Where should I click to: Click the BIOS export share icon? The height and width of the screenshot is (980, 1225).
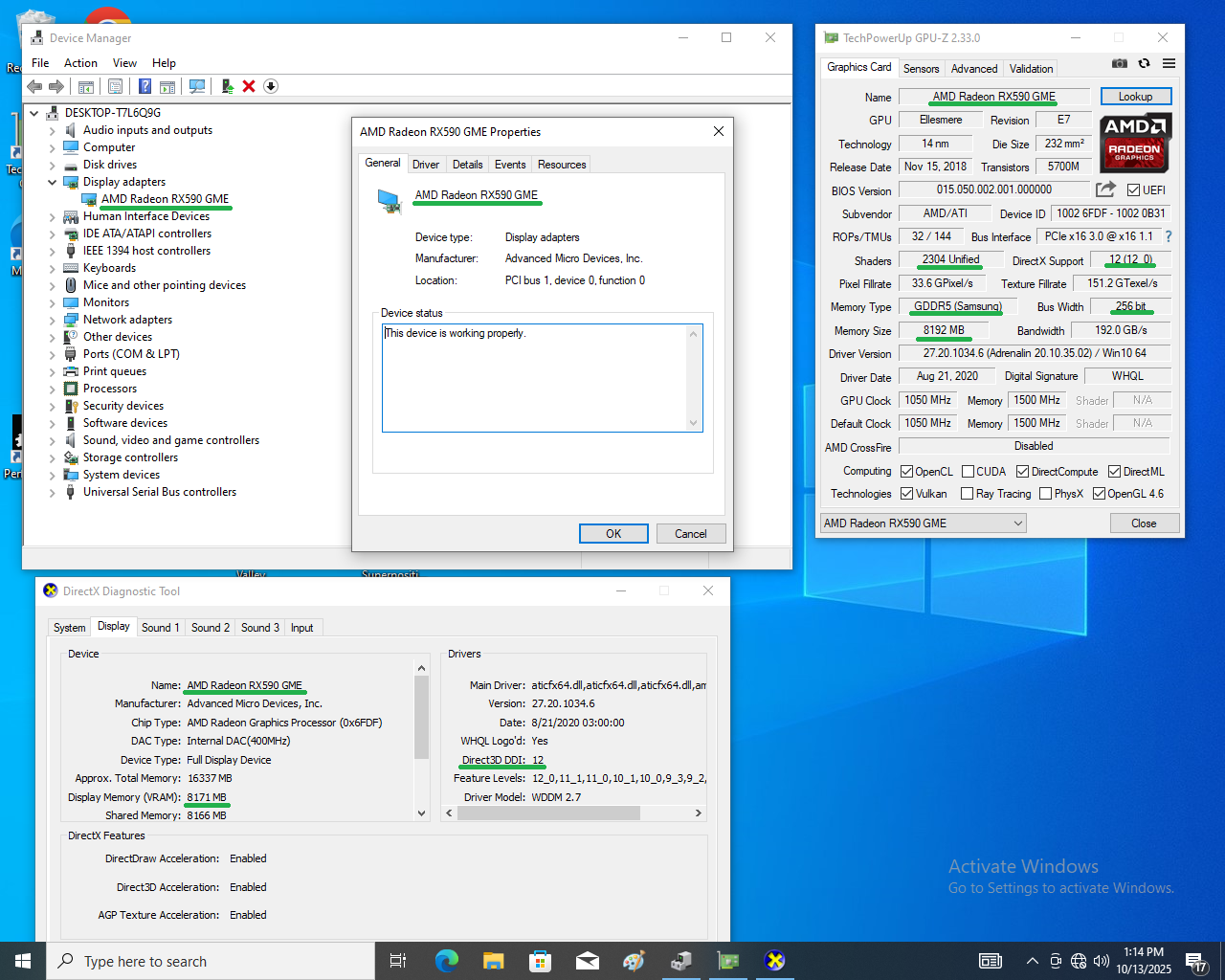coord(1105,189)
